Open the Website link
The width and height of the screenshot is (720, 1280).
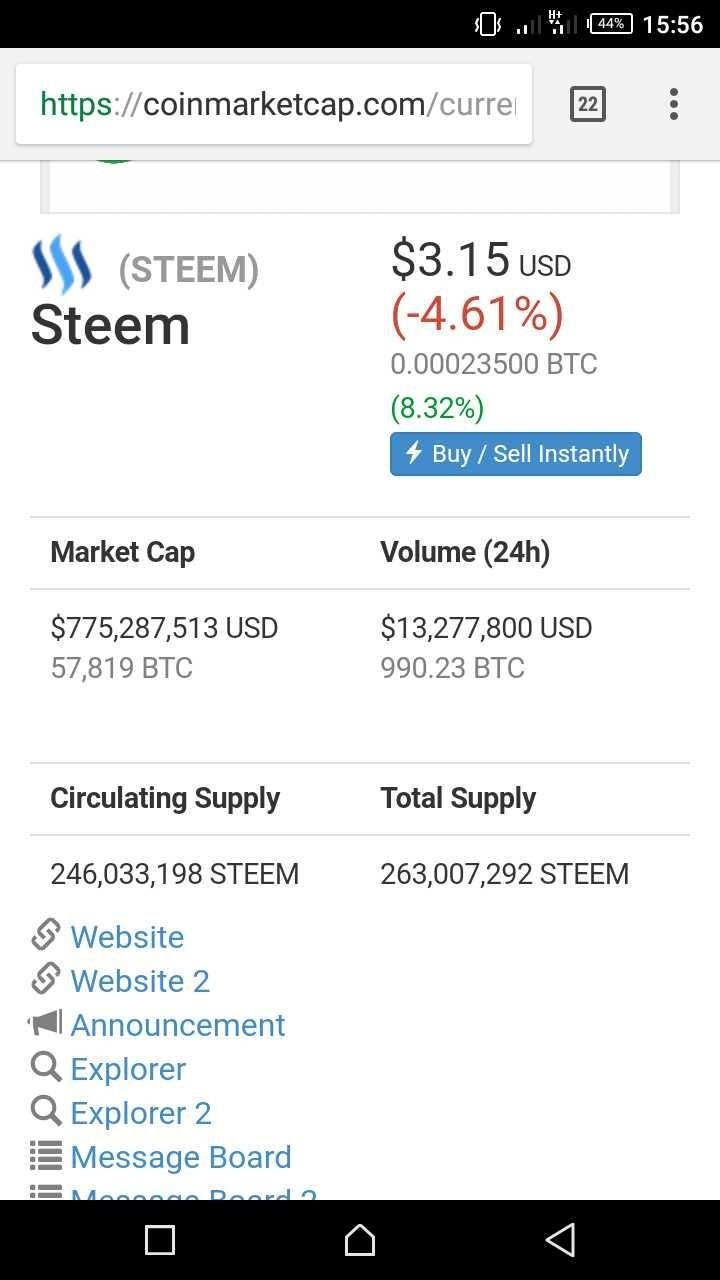click(127, 937)
